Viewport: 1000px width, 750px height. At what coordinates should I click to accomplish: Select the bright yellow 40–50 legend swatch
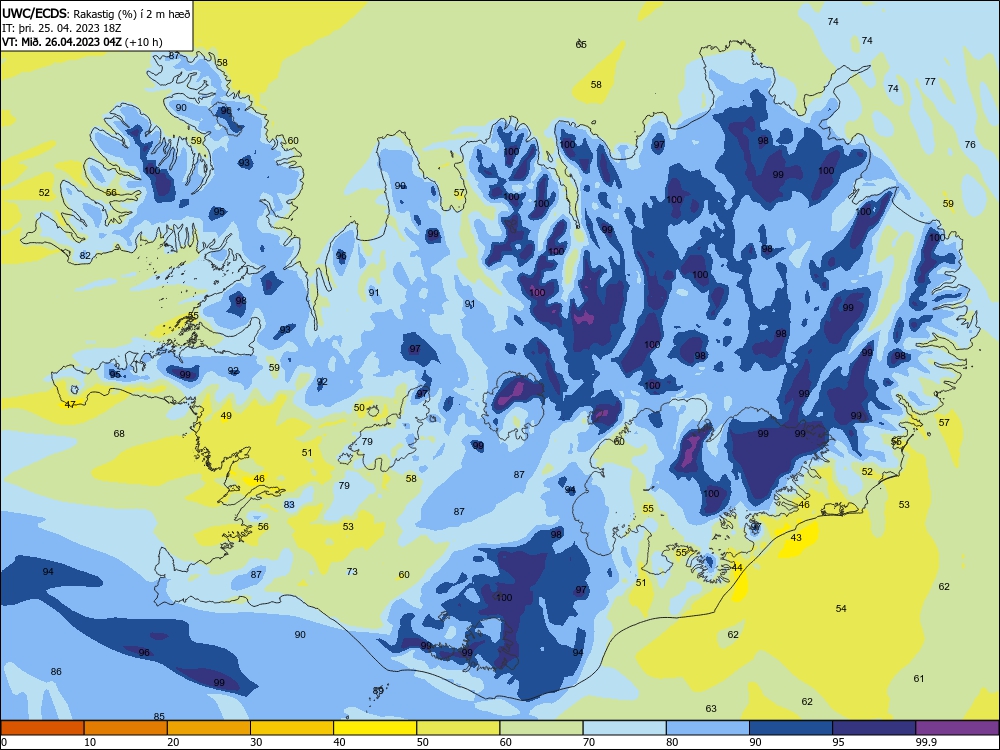[375, 728]
